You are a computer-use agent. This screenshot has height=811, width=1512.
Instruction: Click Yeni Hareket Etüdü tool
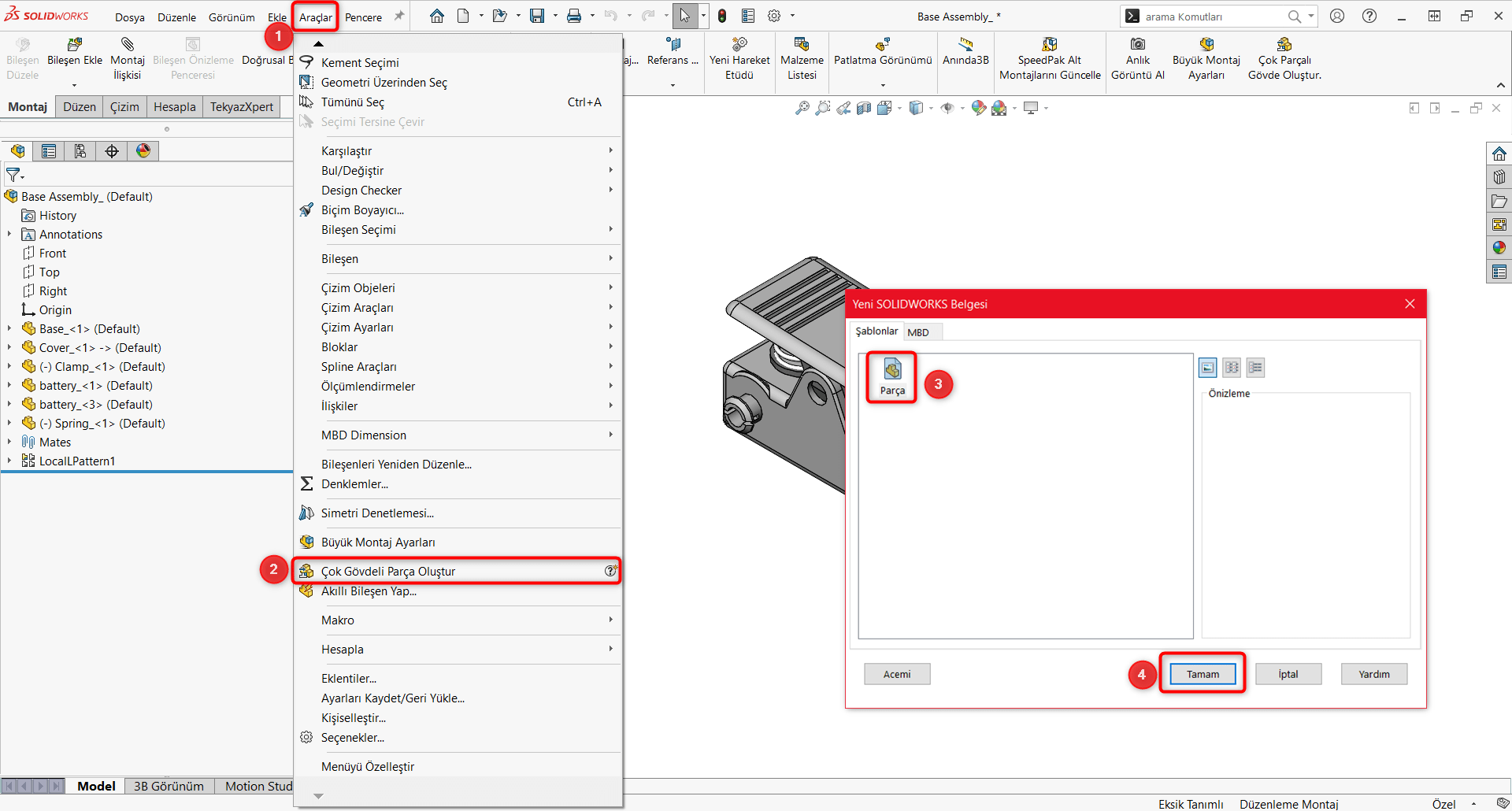739,59
